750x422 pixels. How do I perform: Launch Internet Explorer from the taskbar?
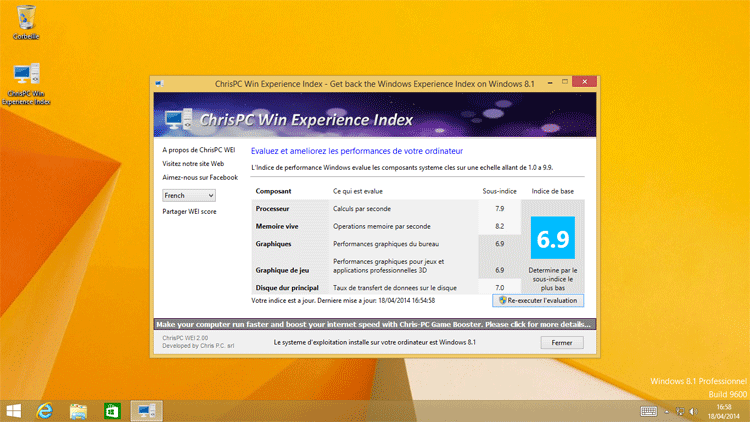pyautogui.click(x=44, y=411)
